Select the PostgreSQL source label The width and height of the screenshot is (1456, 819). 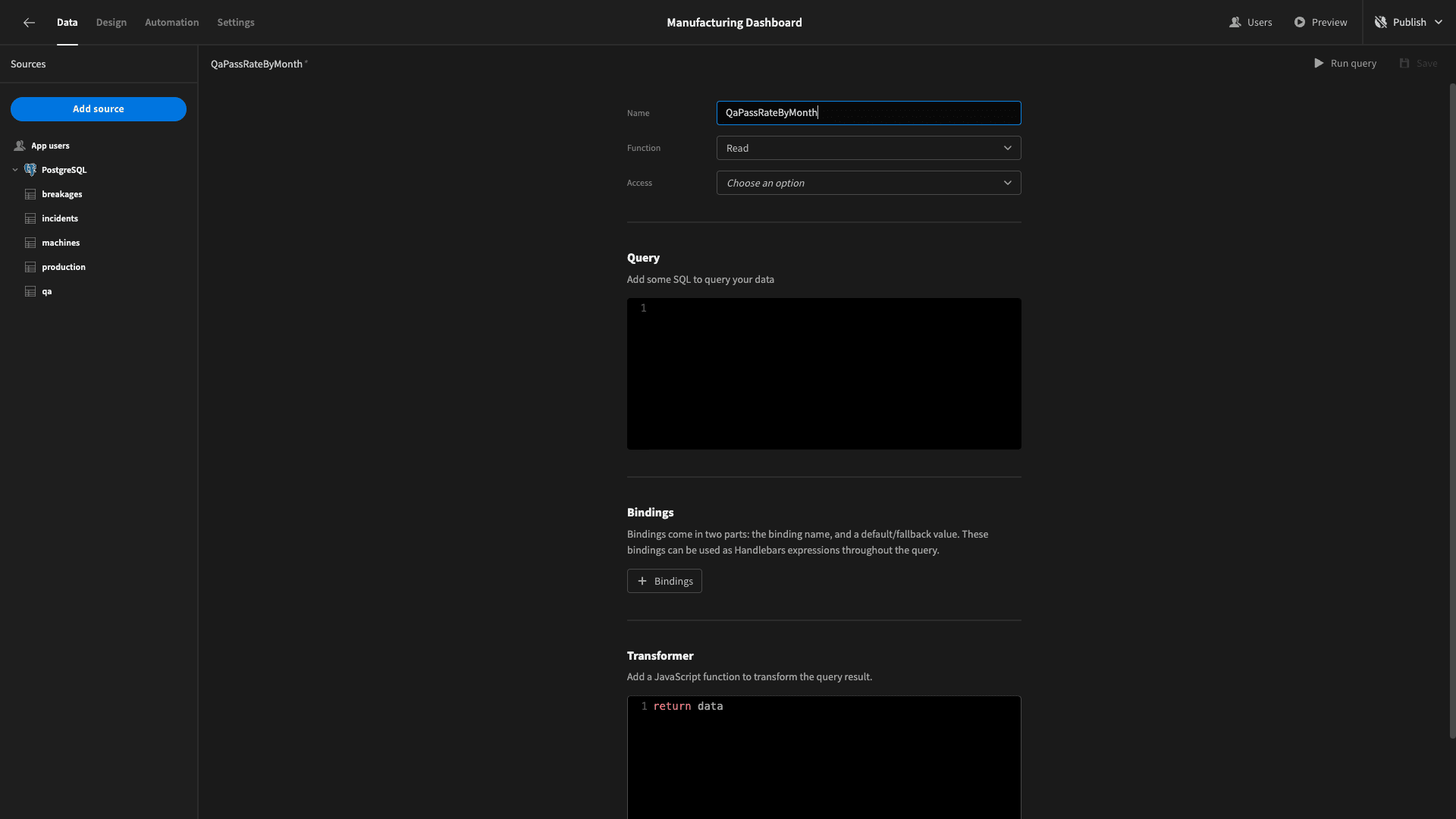point(64,170)
